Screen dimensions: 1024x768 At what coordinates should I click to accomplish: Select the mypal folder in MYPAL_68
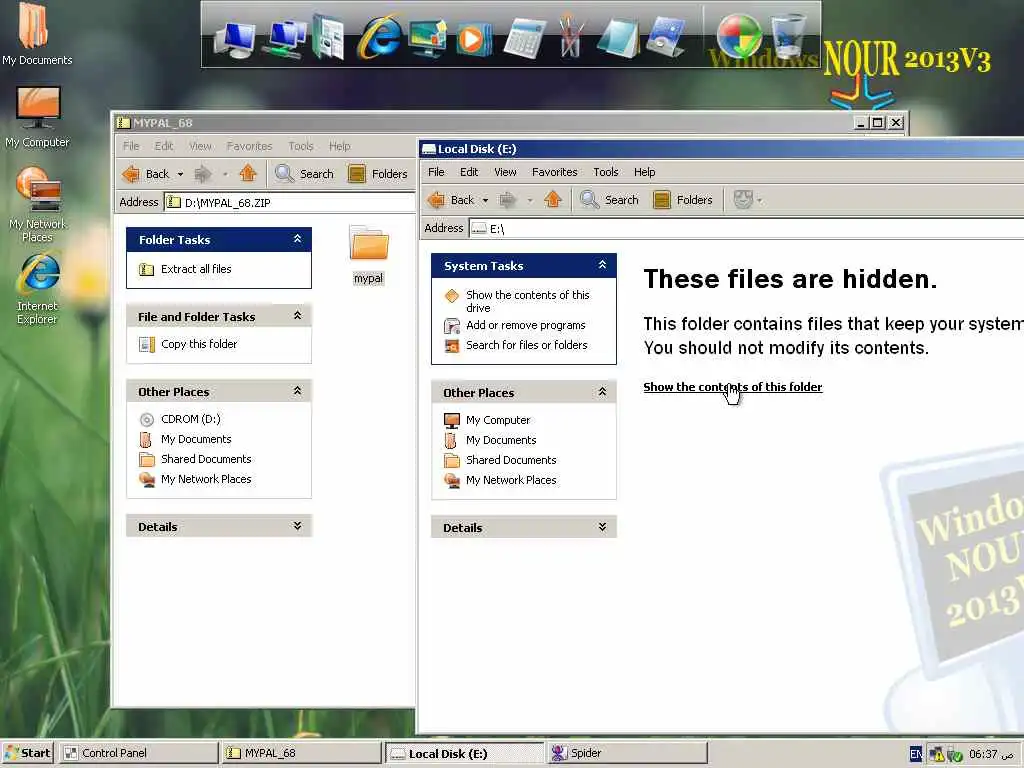coord(368,255)
